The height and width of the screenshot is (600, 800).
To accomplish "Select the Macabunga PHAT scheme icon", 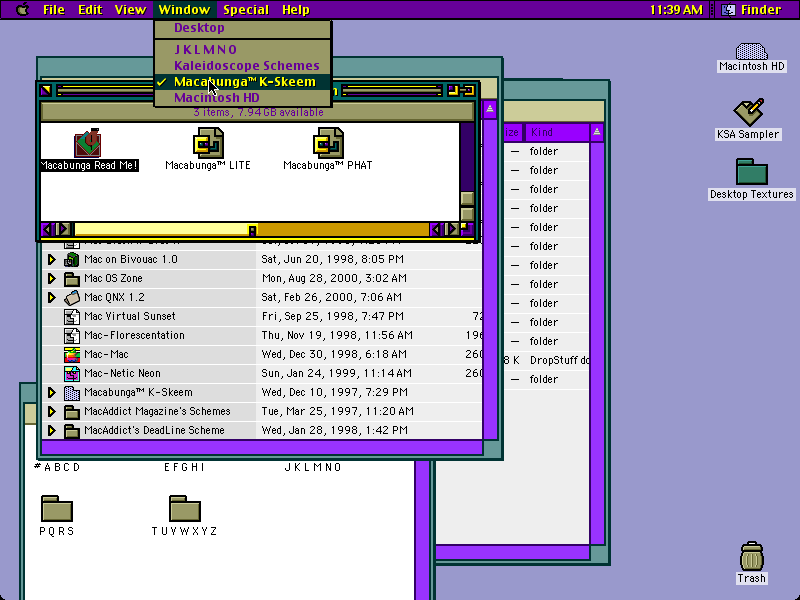I will [328, 143].
